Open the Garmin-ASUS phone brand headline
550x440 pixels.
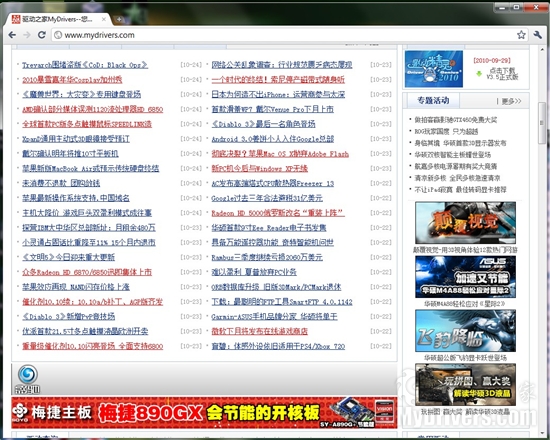pyautogui.click(x=274, y=316)
